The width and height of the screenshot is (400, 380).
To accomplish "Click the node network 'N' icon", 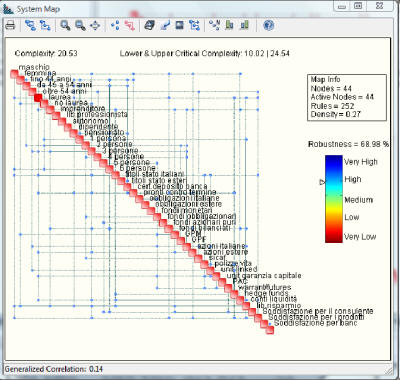I will tap(214, 26).
